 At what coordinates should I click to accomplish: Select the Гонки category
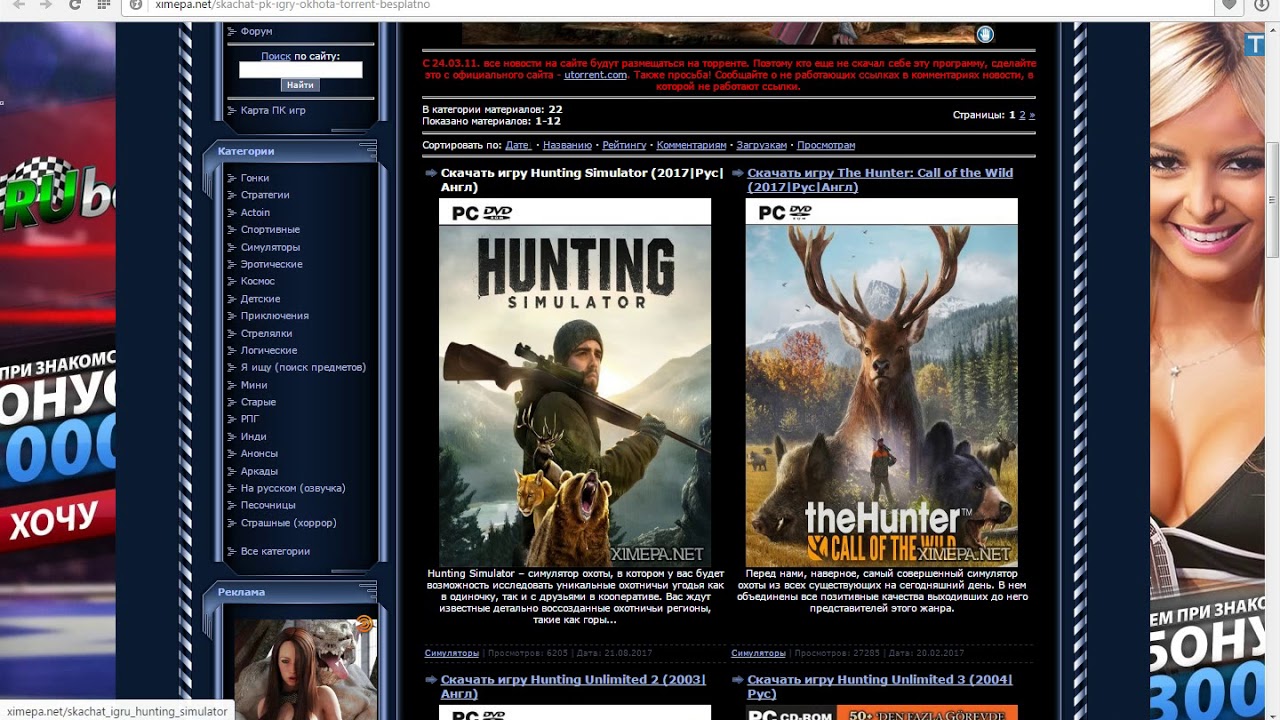pyautogui.click(x=255, y=178)
